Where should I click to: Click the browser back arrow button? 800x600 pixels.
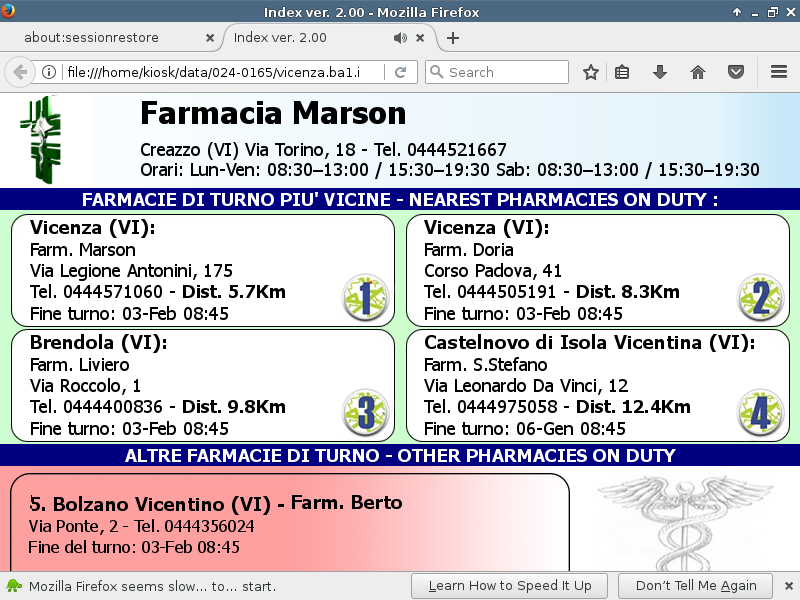(x=20, y=72)
